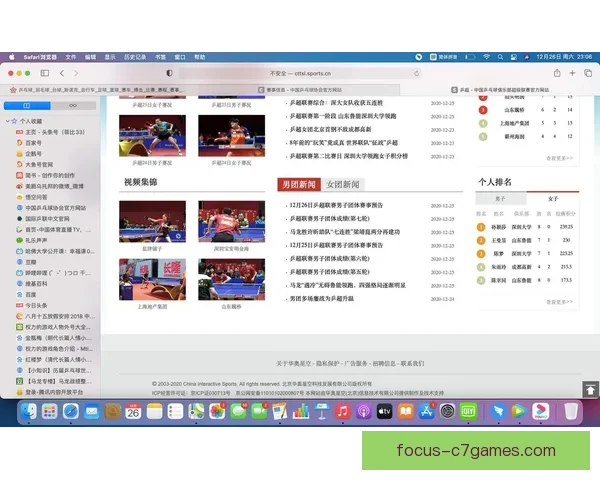Image resolution: width=600 pixels, height=480 pixels.
Task: Open Calendar showing 26 in Dock
Action: tap(133, 411)
